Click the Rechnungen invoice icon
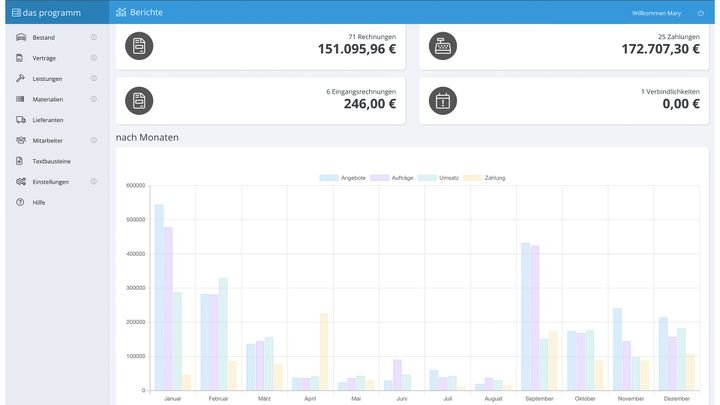 point(139,46)
